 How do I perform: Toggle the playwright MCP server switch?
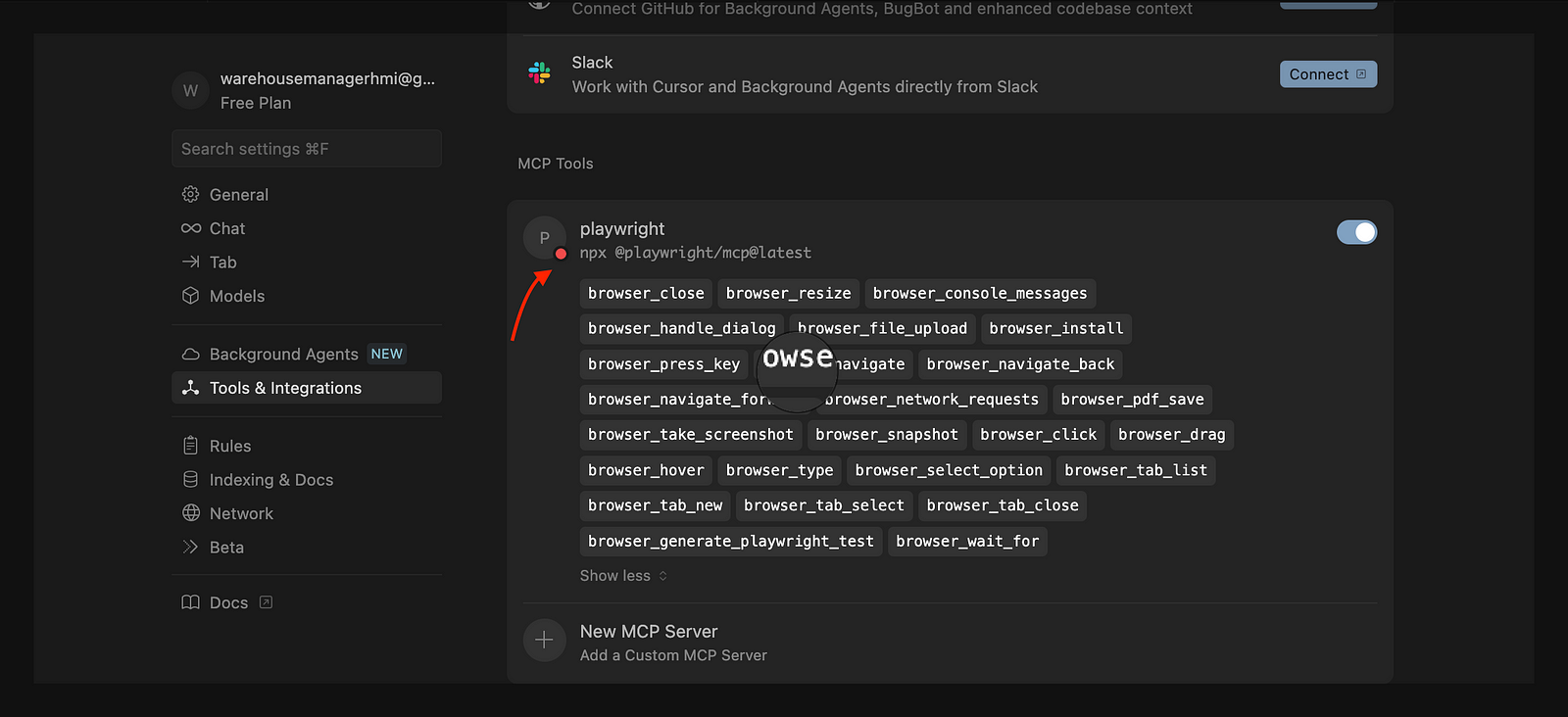[1356, 232]
